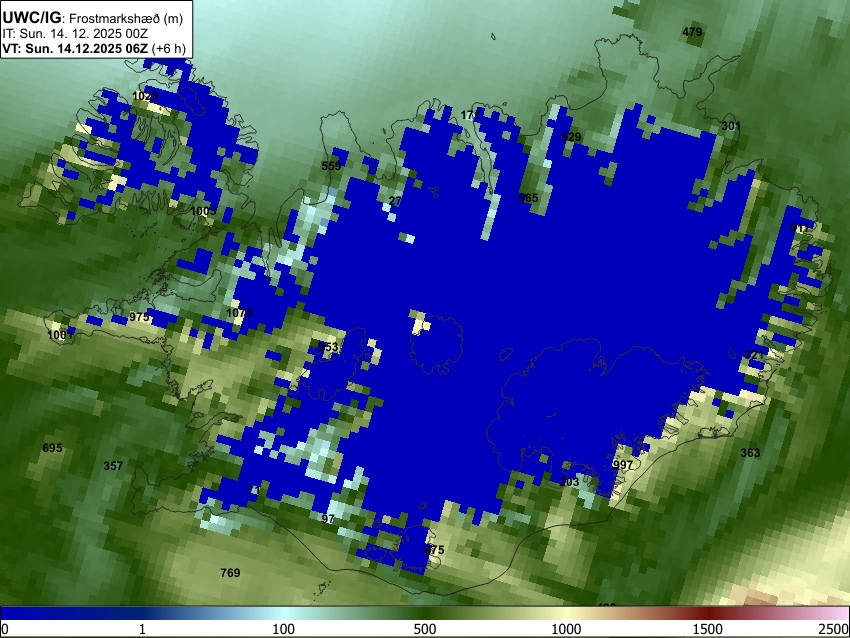Click the 321 value on the map
Viewport: 850px width, 638px height.
[x=754, y=355]
